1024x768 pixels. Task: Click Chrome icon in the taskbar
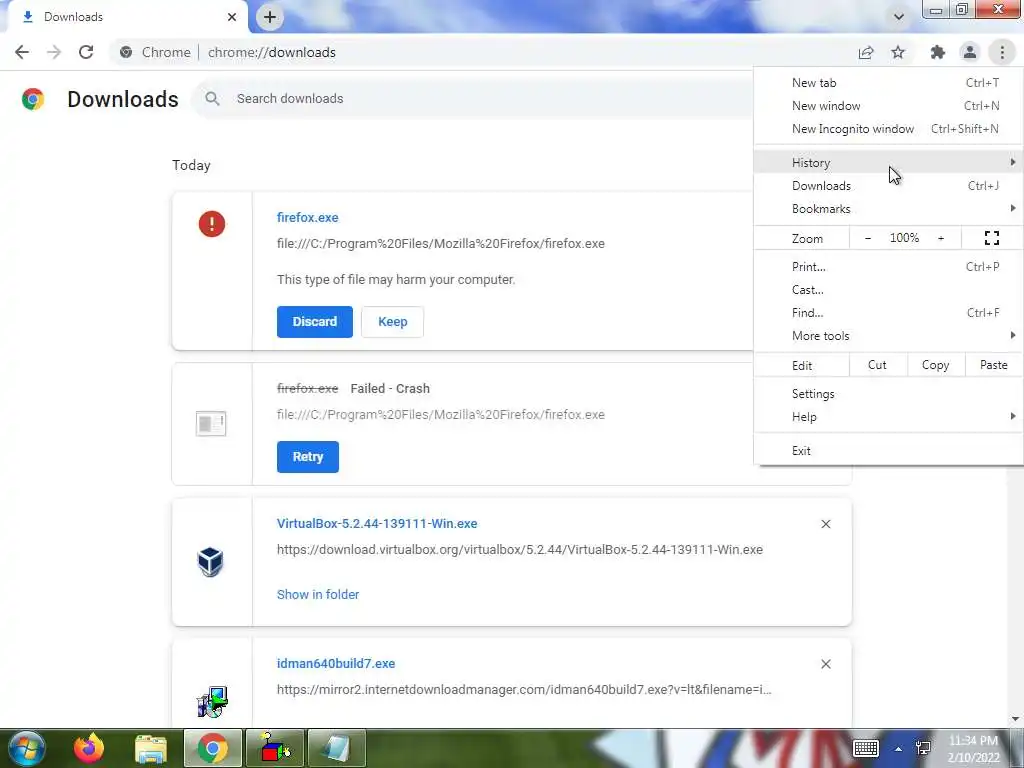tap(212, 748)
